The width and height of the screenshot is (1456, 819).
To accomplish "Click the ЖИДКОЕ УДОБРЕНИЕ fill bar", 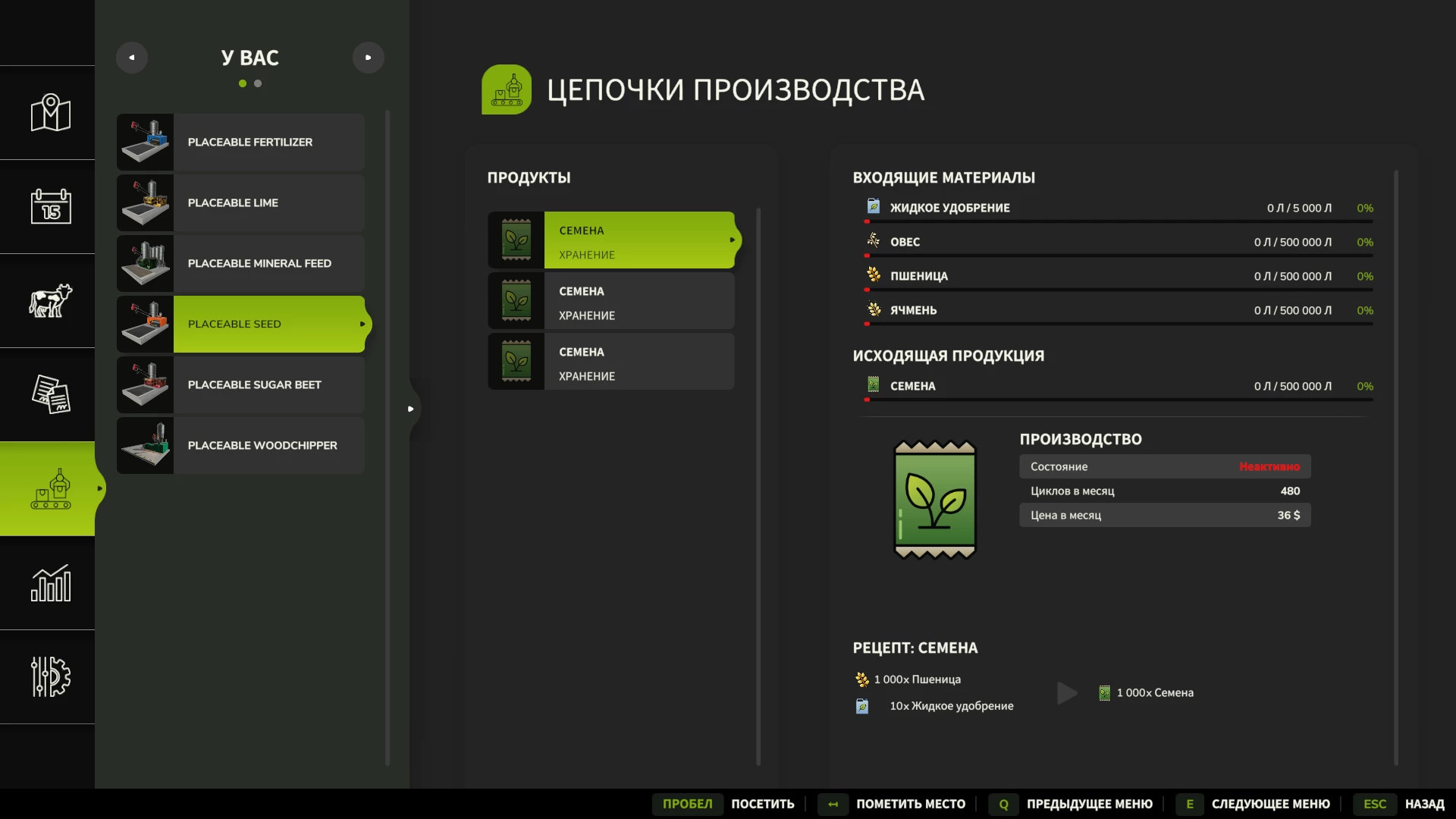I will pyautogui.click(x=1119, y=221).
